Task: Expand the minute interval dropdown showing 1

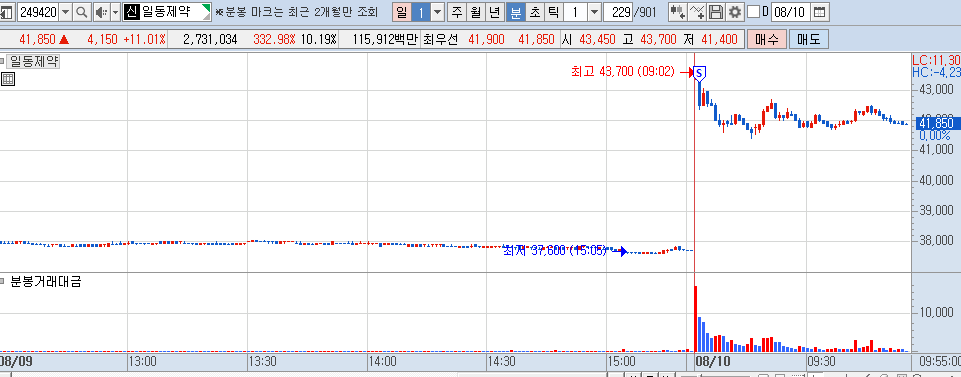Action: [594, 12]
